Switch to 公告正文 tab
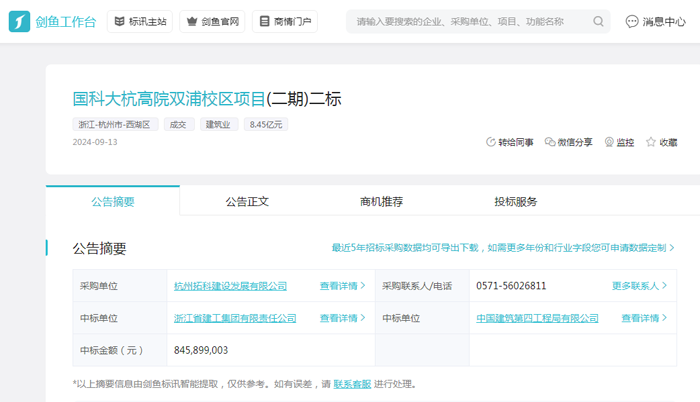This screenshot has height=402, width=700. [247, 201]
